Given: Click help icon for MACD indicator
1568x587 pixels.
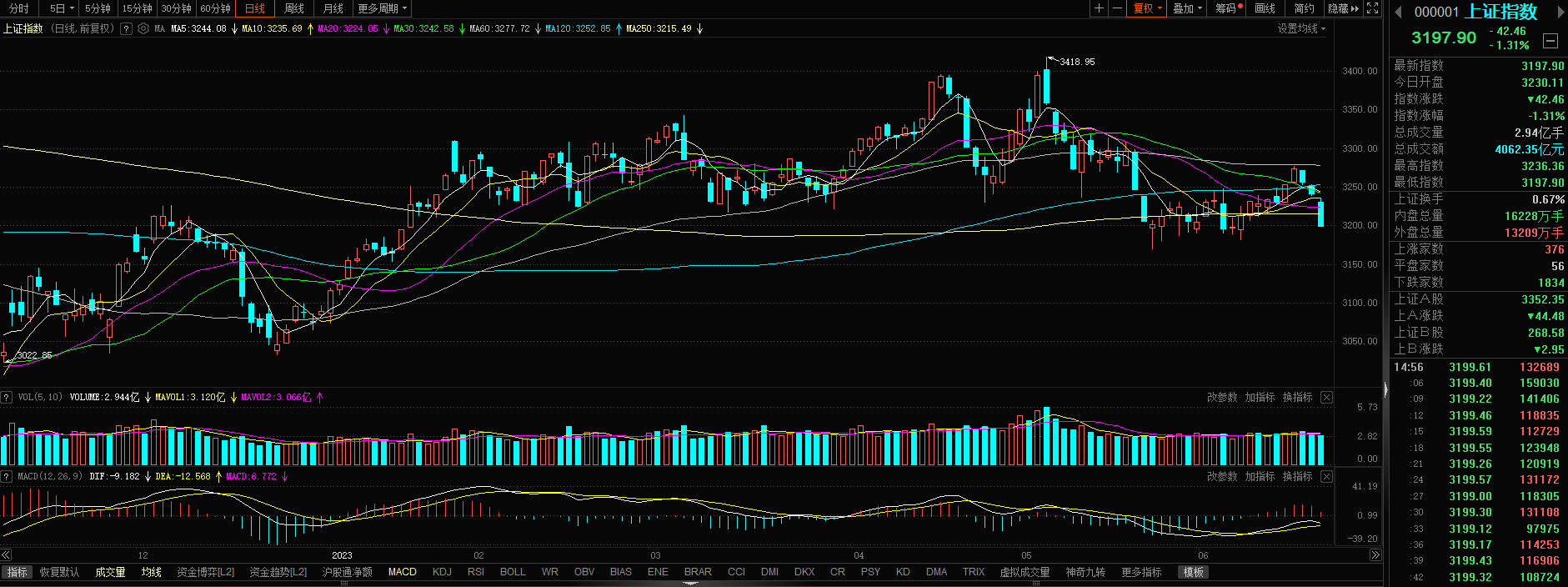Looking at the screenshot, I should click(7, 477).
